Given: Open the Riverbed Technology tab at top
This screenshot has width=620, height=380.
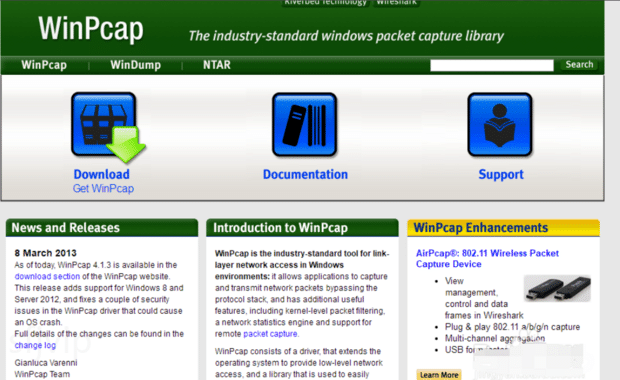Looking at the screenshot, I should pyautogui.click(x=326, y=3).
